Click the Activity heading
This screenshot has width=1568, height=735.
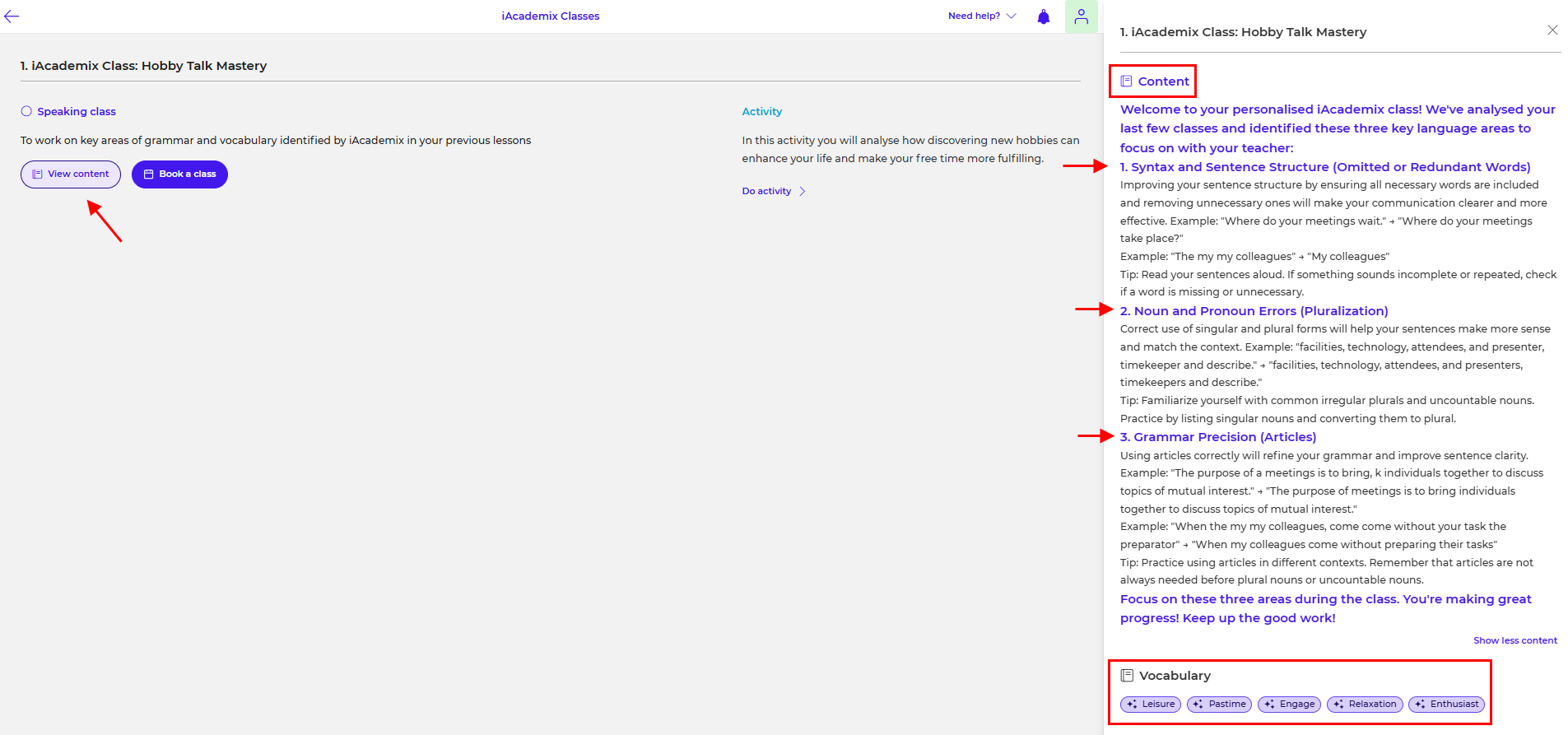coord(761,111)
